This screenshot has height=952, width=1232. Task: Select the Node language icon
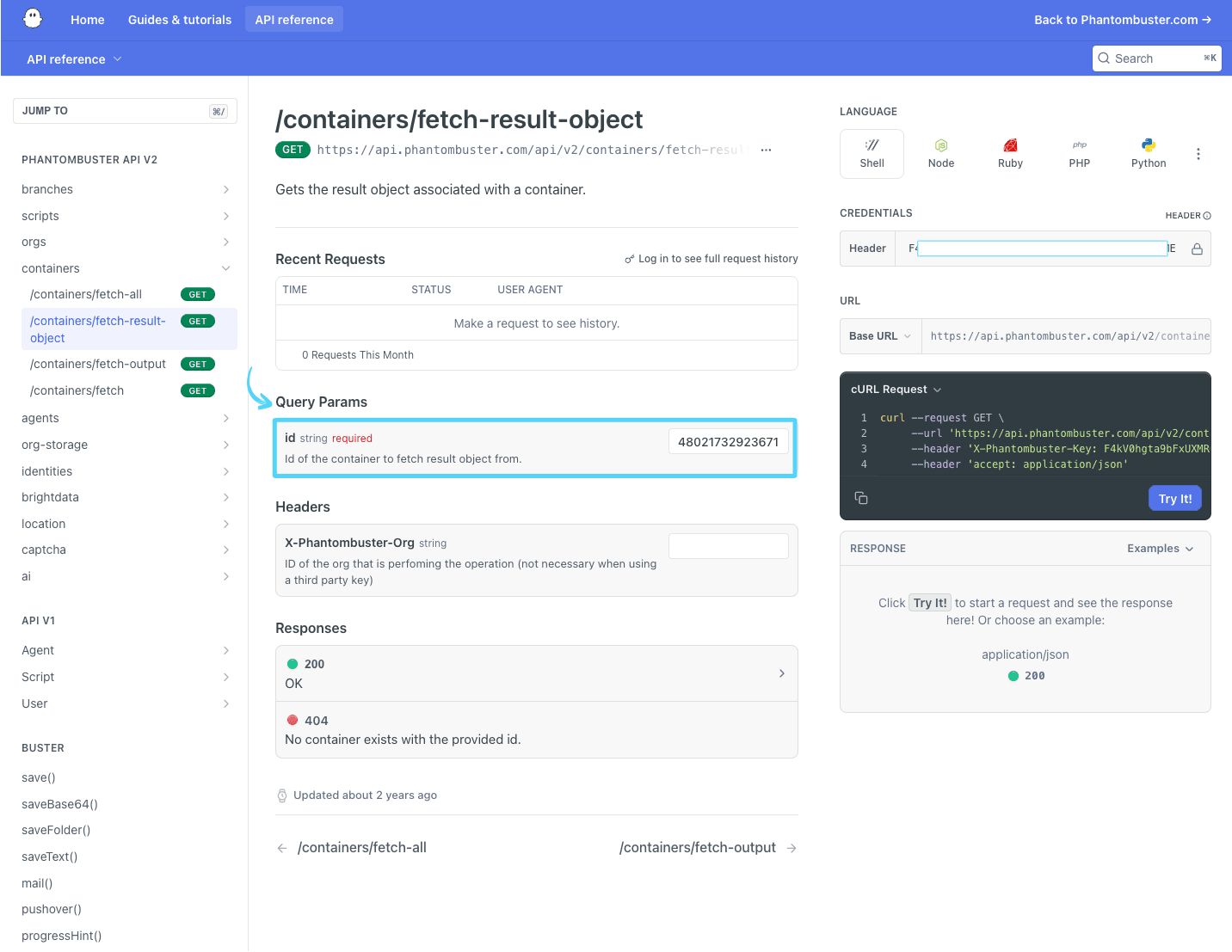tap(941, 145)
